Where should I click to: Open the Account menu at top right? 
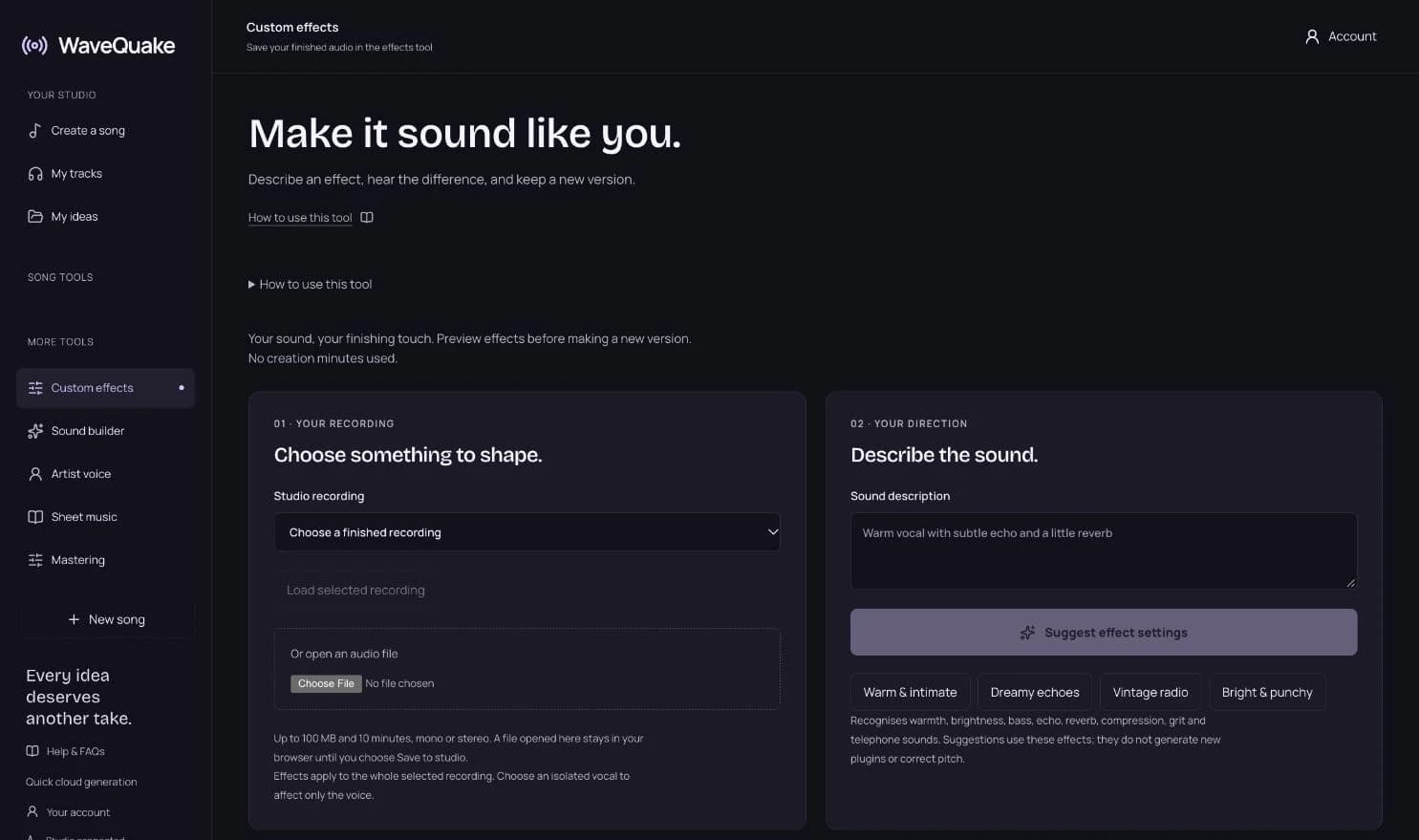coord(1341,36)
